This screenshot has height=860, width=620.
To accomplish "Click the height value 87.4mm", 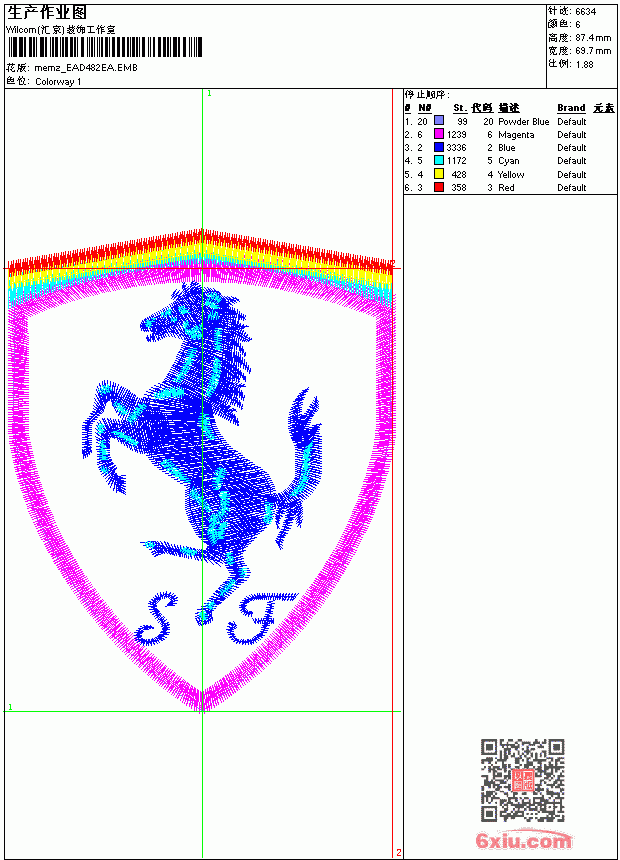I will coord(593,38).
